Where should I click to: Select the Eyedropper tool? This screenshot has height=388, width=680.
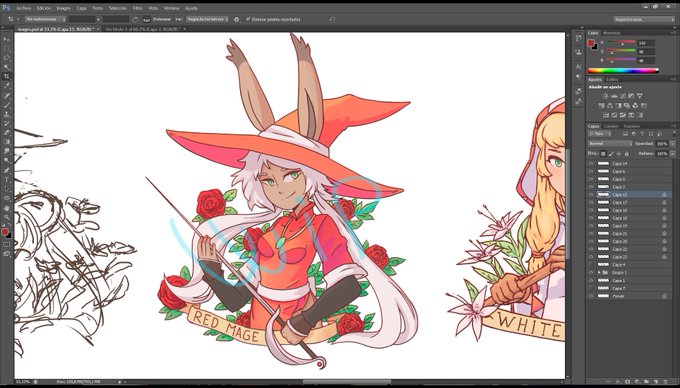pos(7,86)
